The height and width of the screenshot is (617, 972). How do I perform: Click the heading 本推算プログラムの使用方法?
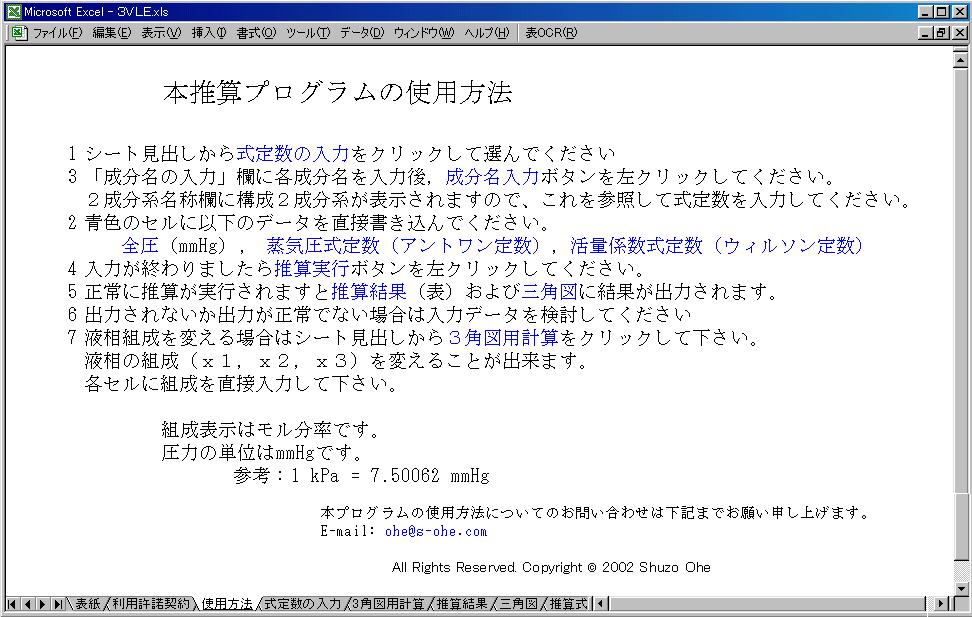338,92
